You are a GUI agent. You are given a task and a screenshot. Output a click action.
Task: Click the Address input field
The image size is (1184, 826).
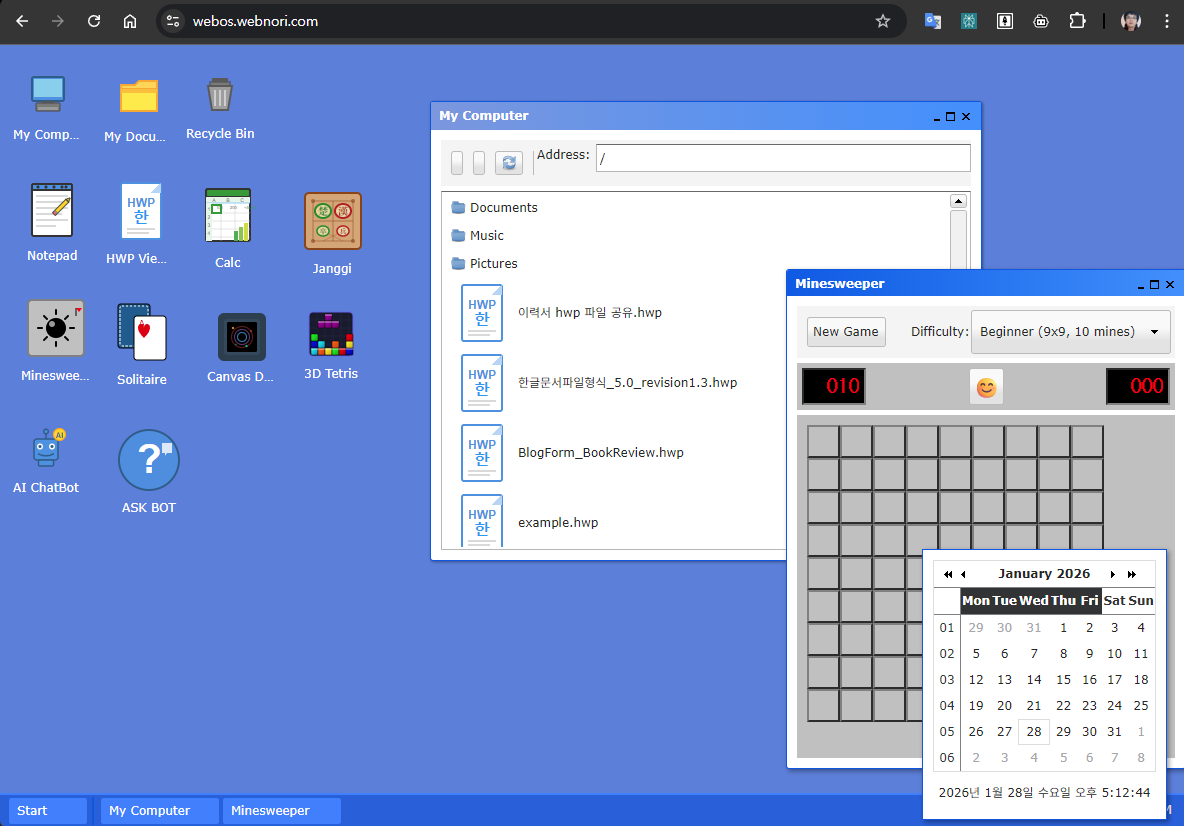tap(782, 158)
